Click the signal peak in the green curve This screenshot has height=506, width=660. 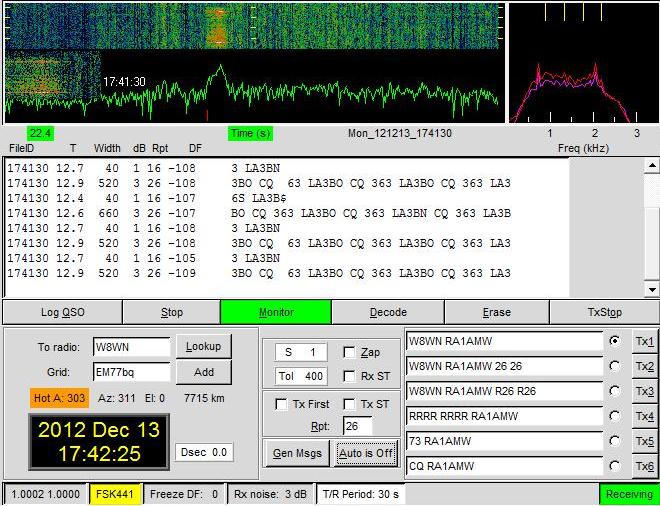220,67
